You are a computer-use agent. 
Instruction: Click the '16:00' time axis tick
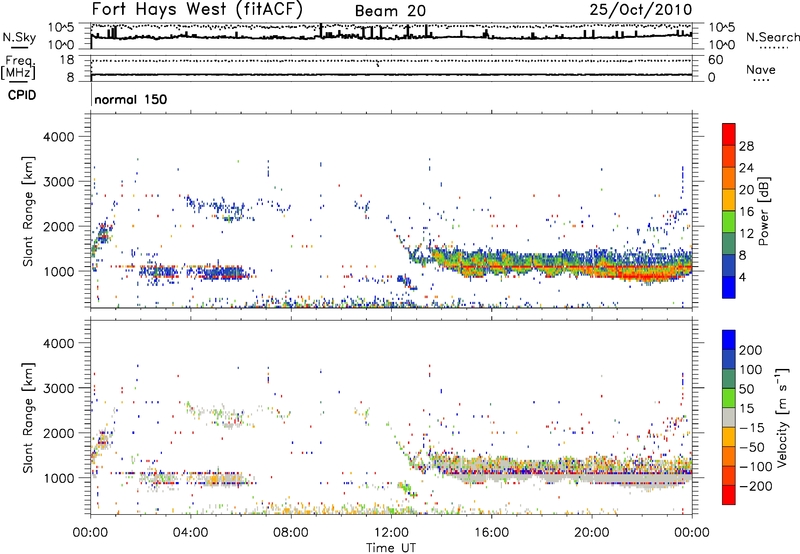click(491, 533)
